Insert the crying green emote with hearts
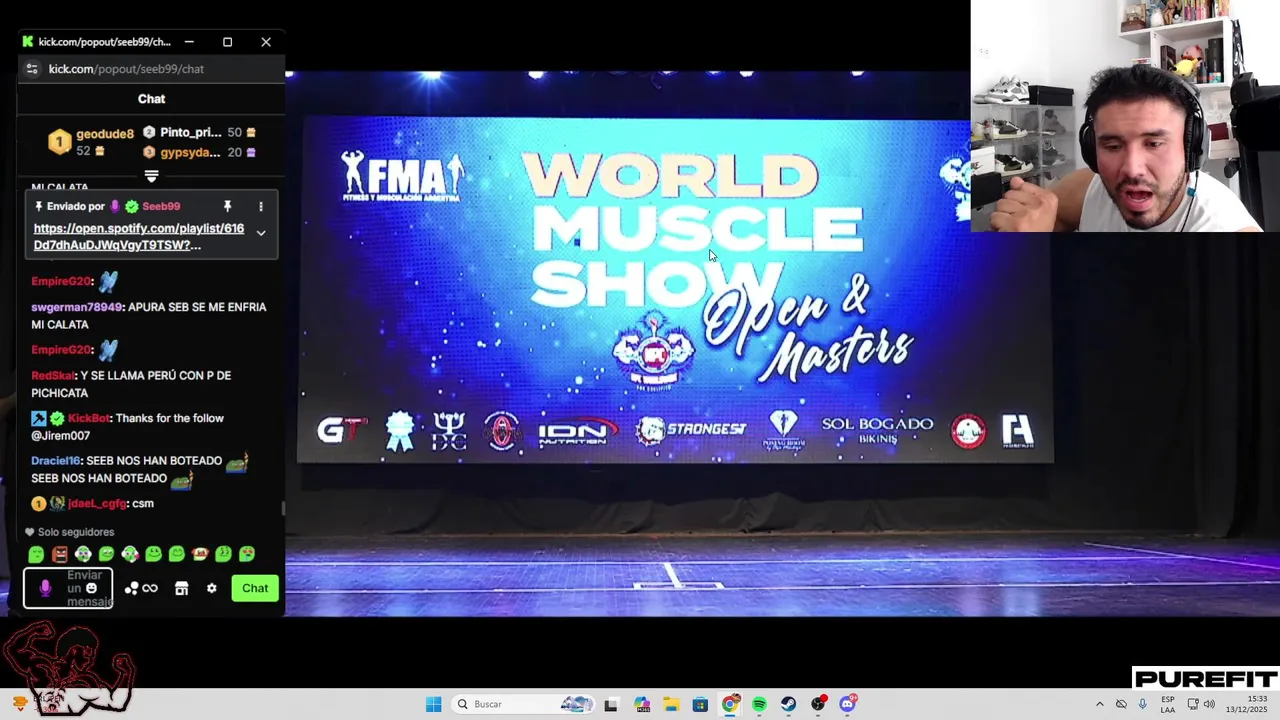Viewport: 1280px width, 720px height. click(247, 554)
